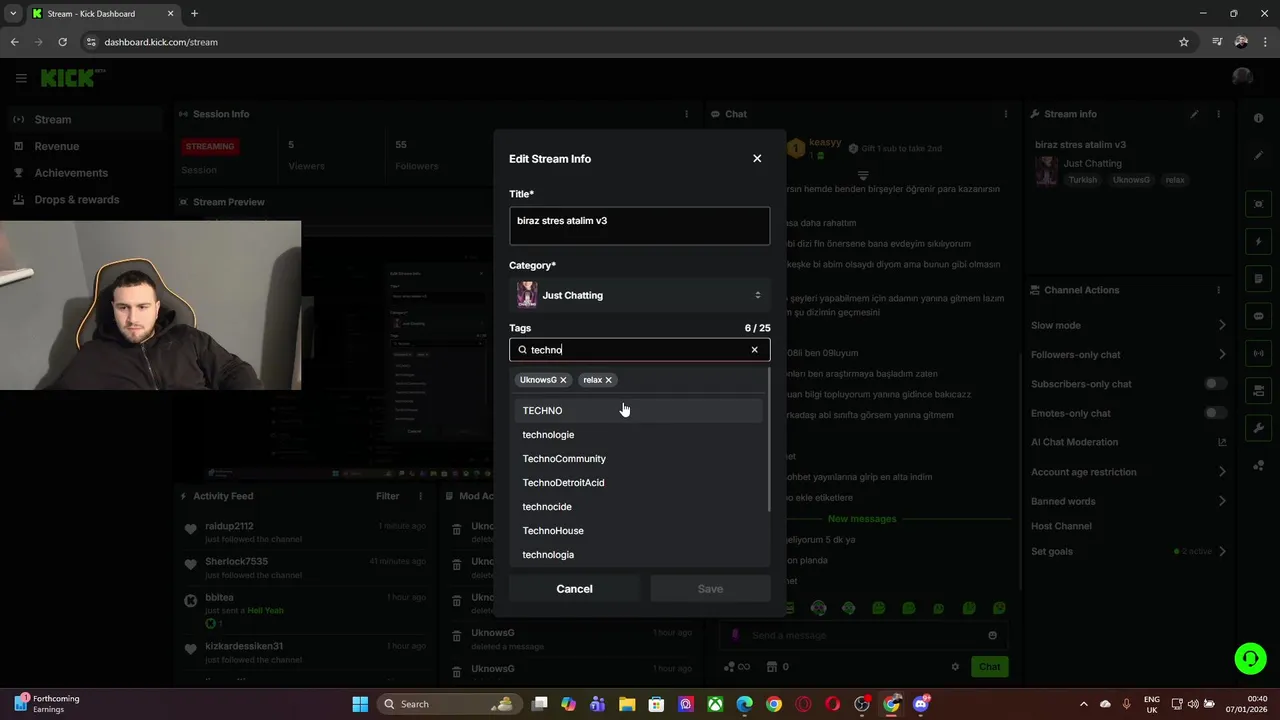Open the profile avatar menu
1280x720 pixels.
tap(1243, 78)
